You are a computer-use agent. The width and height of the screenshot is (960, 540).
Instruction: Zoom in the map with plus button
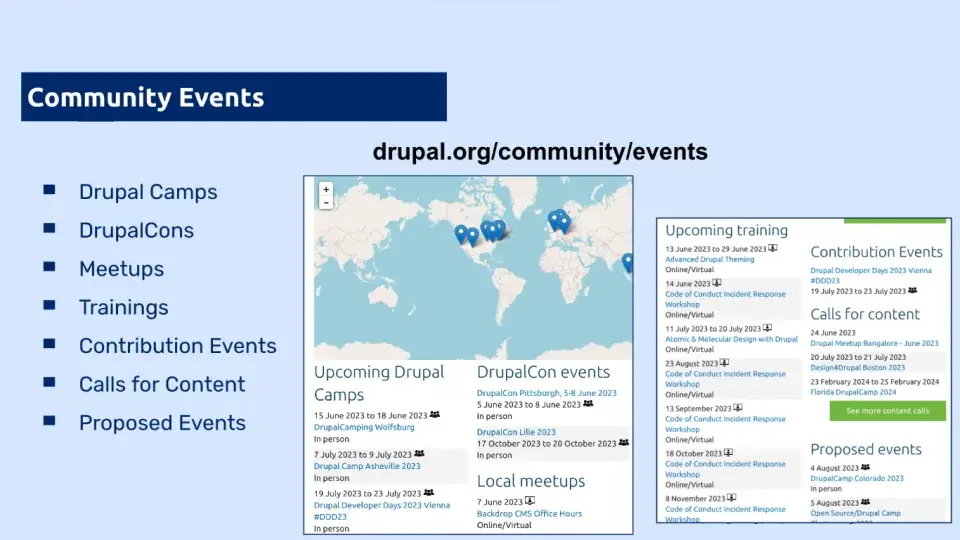[x=326, y=189]
